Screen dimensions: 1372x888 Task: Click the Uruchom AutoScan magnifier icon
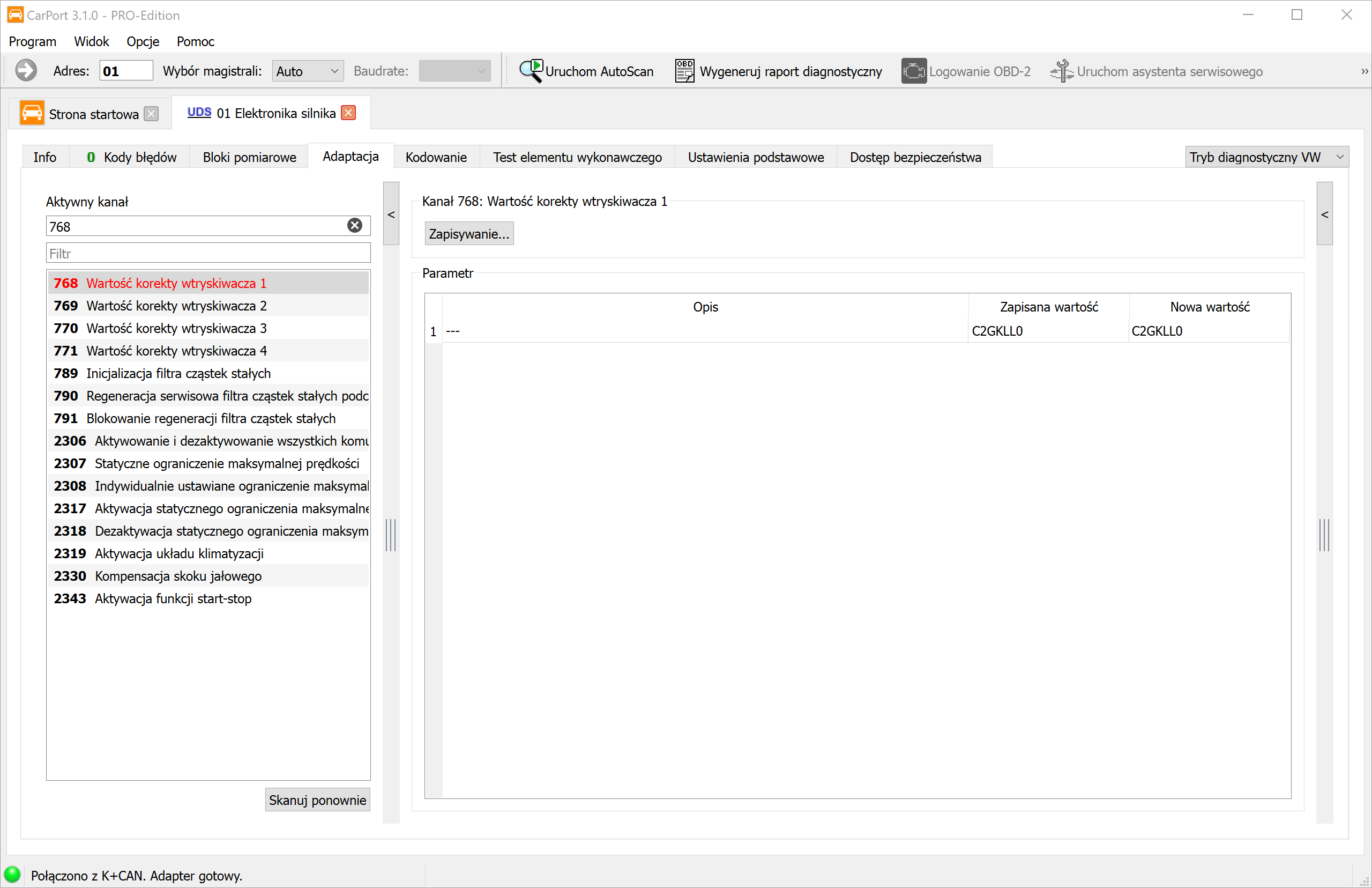pos(531,71)
